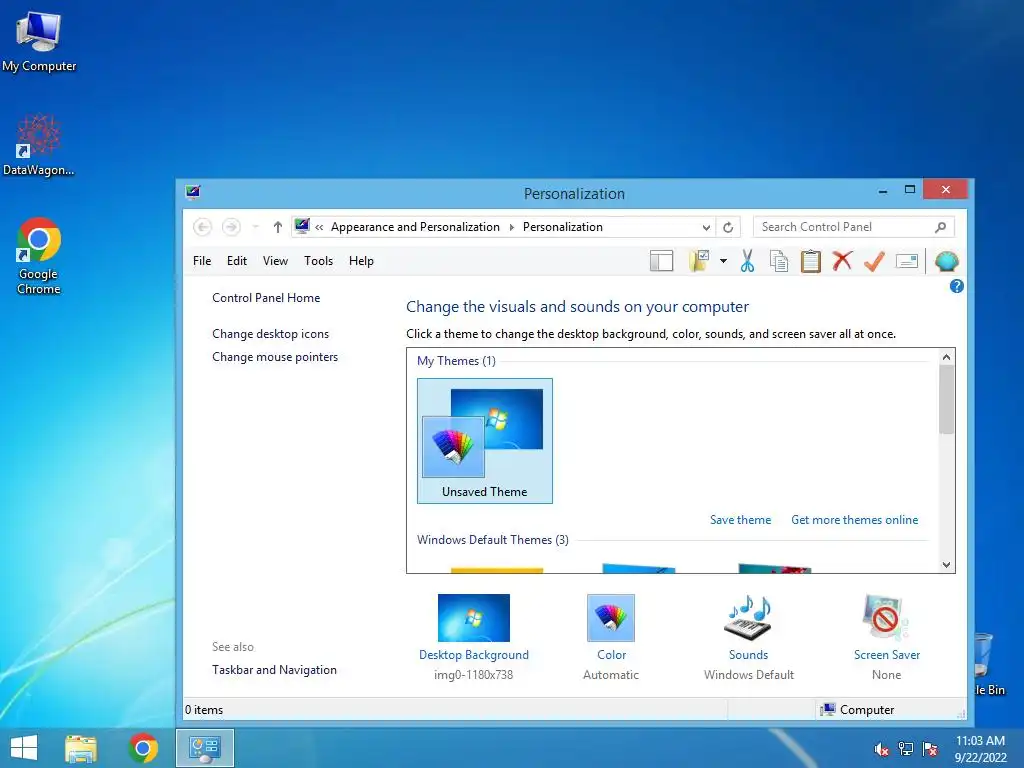Viewport: 1024px width, 768px height.
Task: Select the DataWagon desktop shortcut
Action: click(39, 145)
